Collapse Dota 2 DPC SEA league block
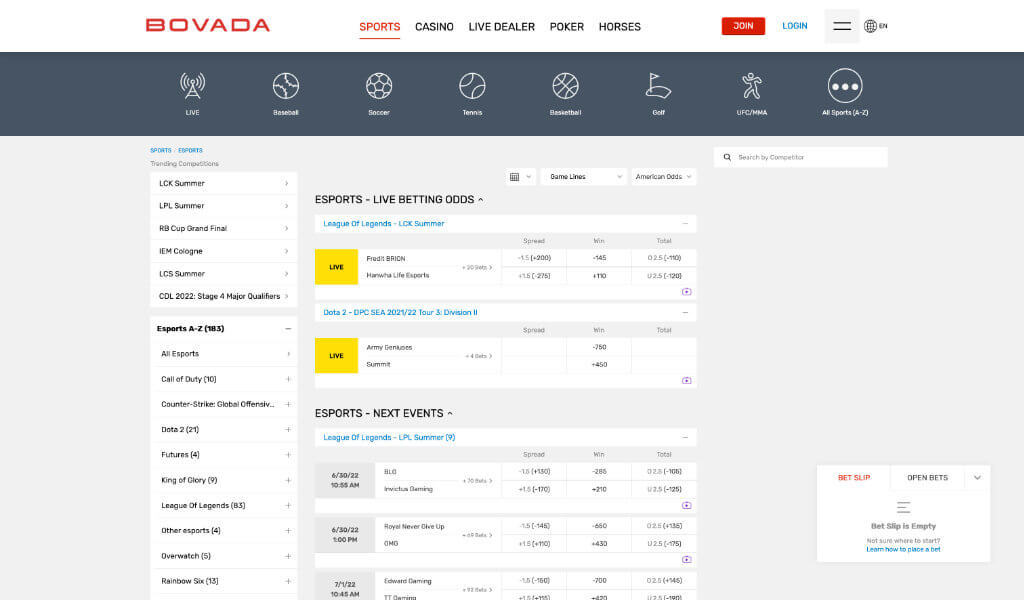Viewport: 1024px width, 600px height. tap(685, 313)
